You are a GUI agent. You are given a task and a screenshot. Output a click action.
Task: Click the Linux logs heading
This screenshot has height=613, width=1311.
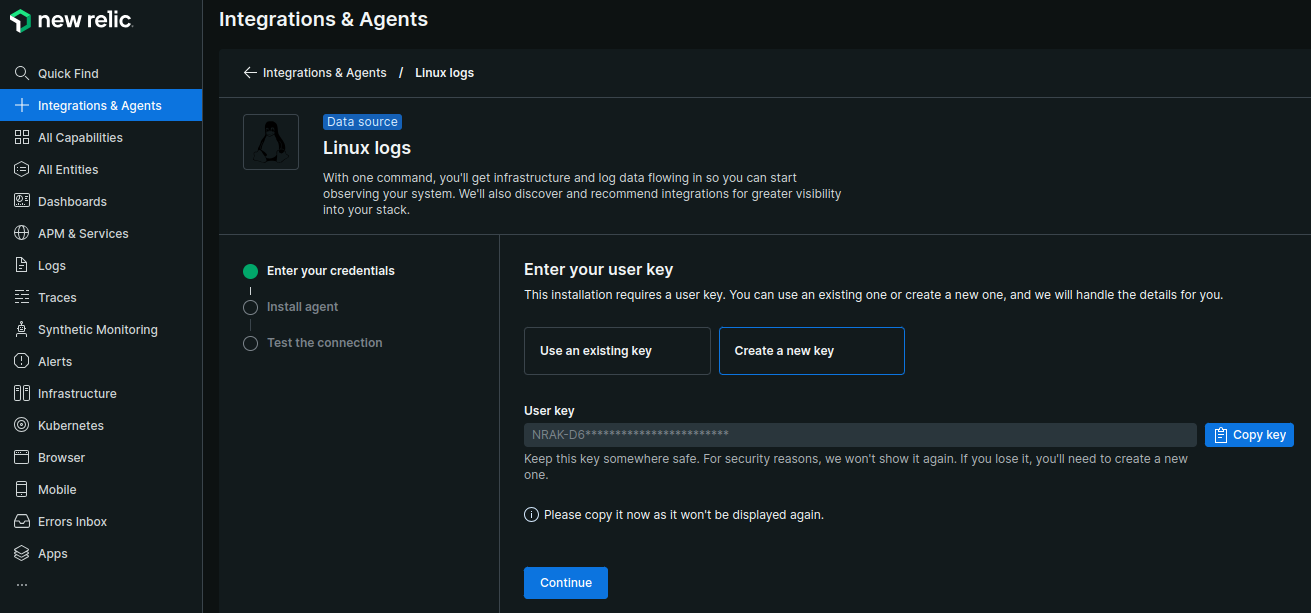(367, 148)
